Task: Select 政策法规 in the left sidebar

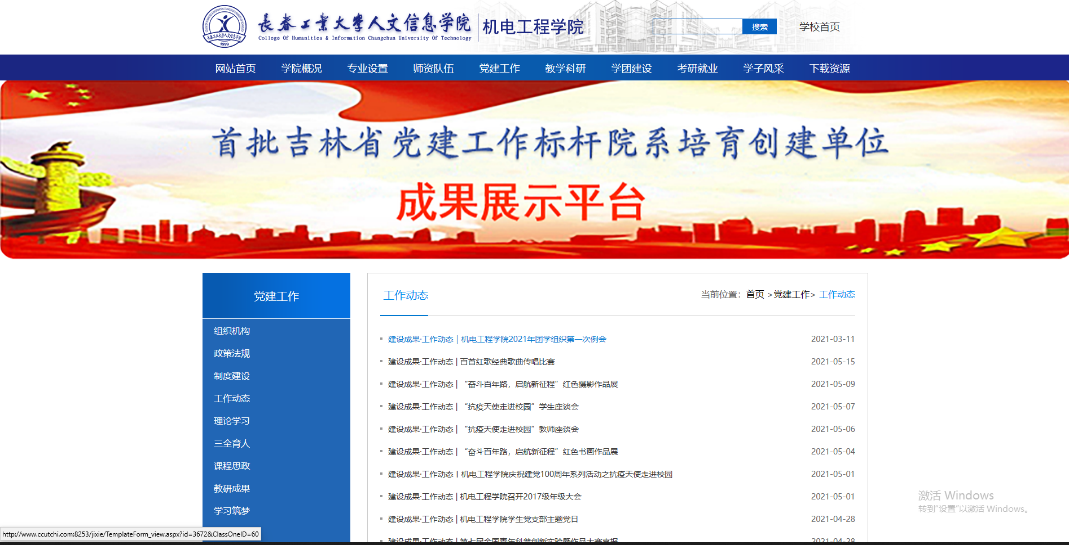Action: [232, 354]
